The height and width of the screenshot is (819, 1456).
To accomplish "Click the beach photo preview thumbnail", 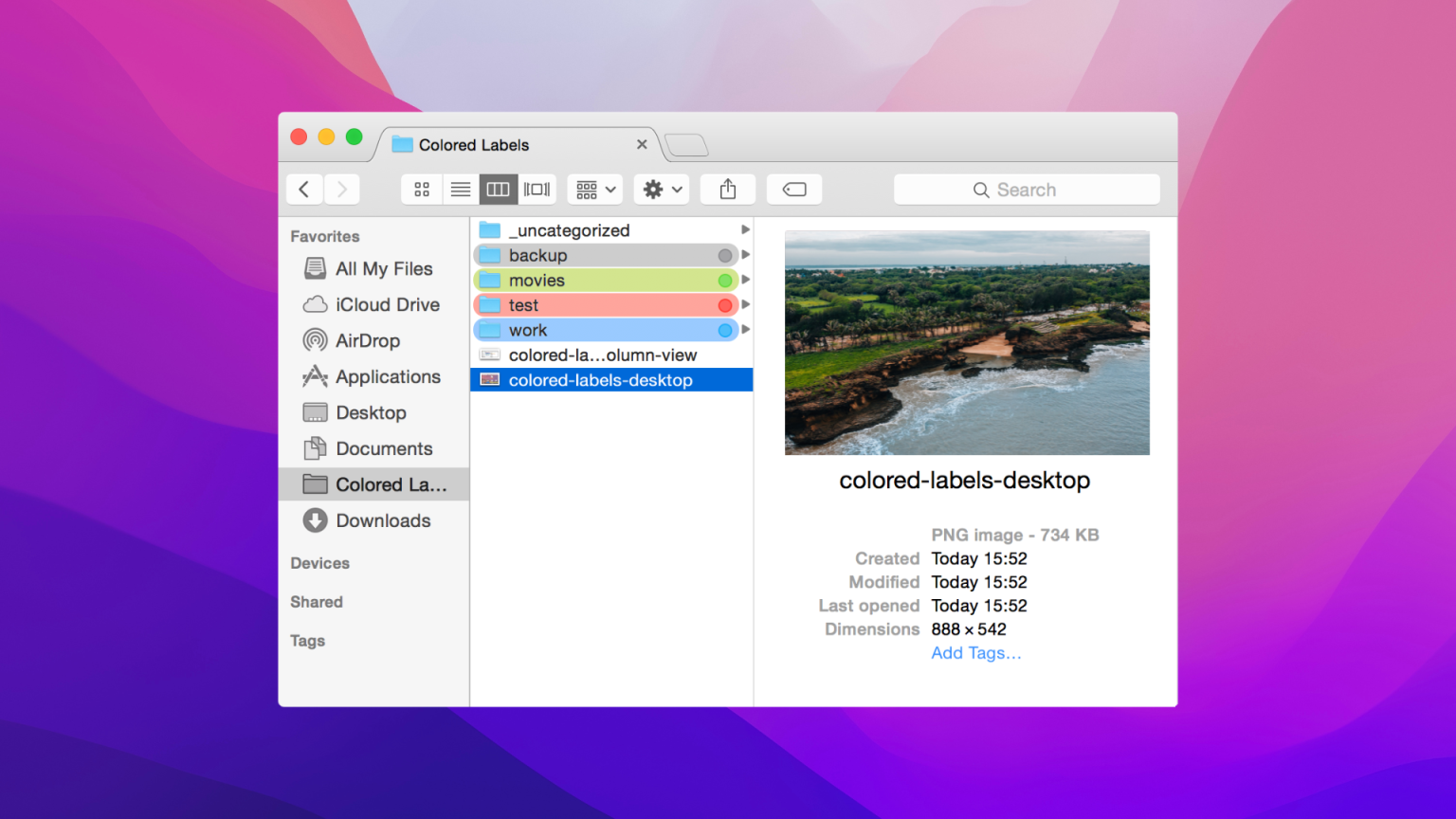I will (x=967, y=342).
